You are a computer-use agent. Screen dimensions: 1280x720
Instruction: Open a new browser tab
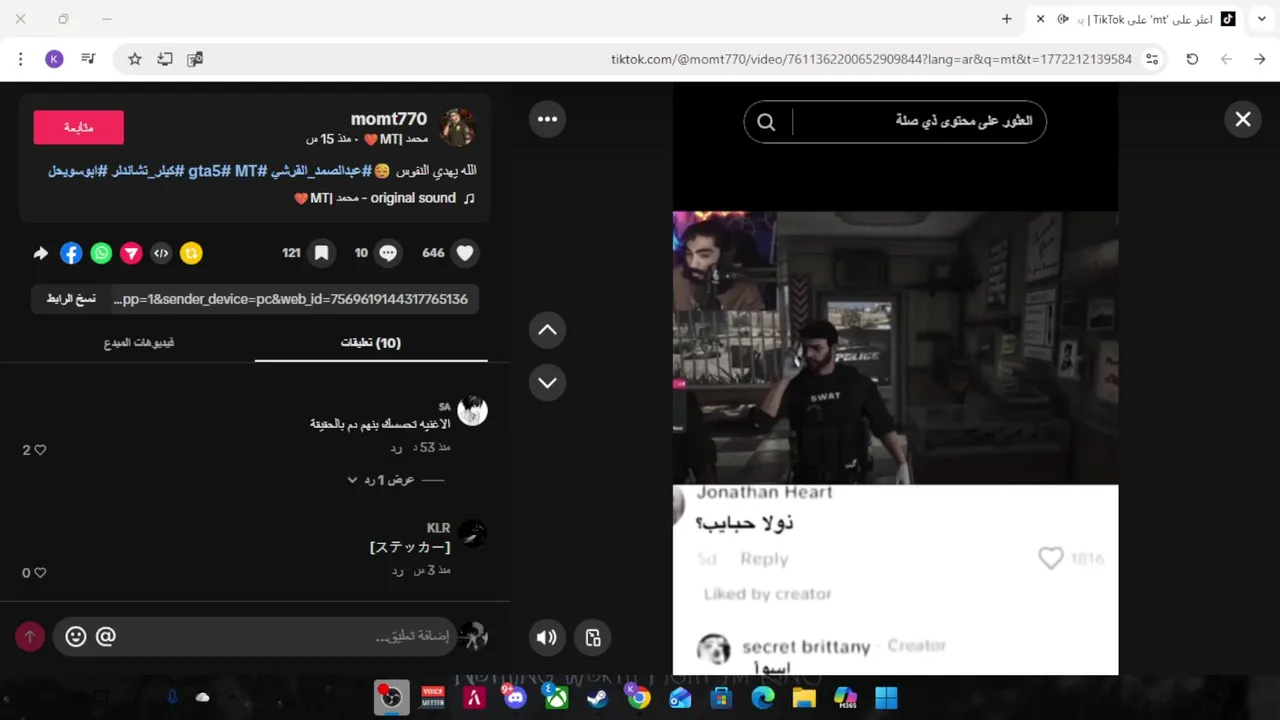[1007, 19]
